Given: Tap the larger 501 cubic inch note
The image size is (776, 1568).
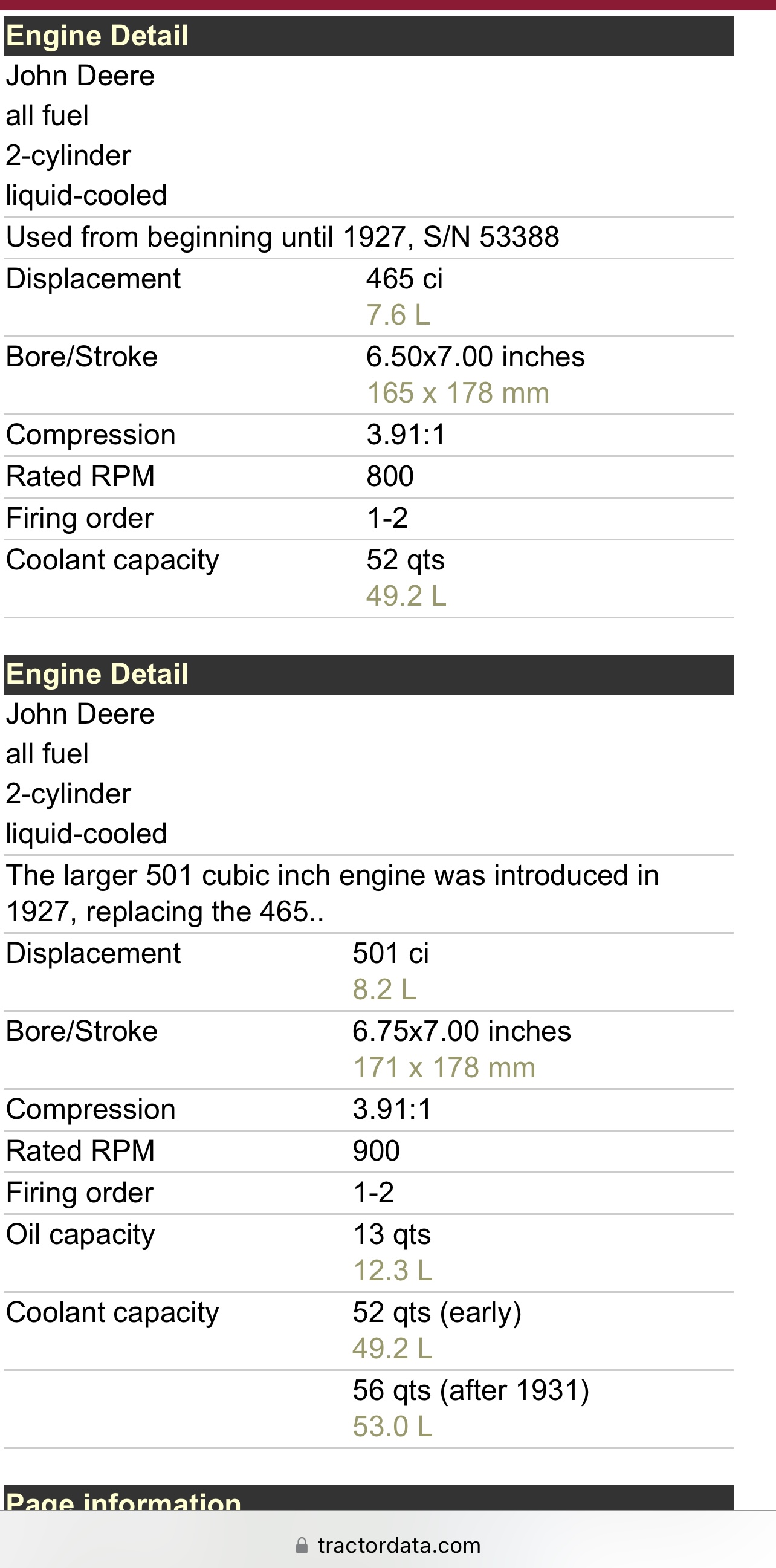Looking at the screenshot, I should 332,893.
